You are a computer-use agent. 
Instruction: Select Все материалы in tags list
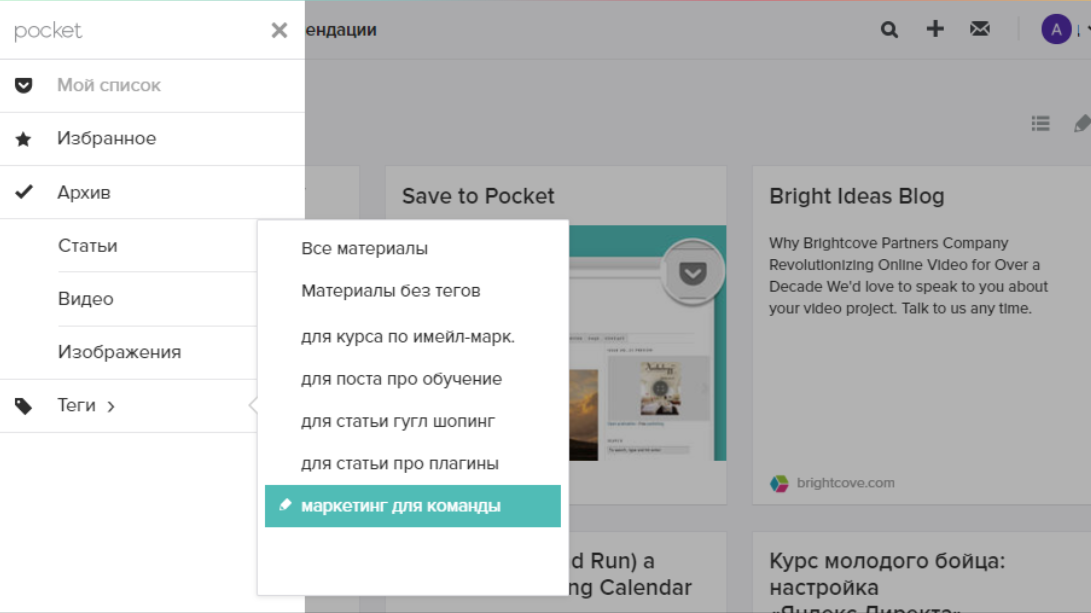point(364,248)
